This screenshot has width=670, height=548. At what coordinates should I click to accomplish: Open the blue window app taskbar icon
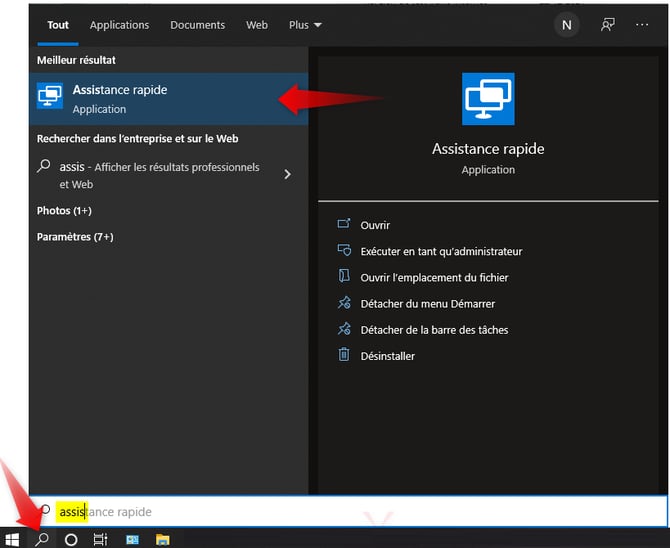click(x=132, y=540)
